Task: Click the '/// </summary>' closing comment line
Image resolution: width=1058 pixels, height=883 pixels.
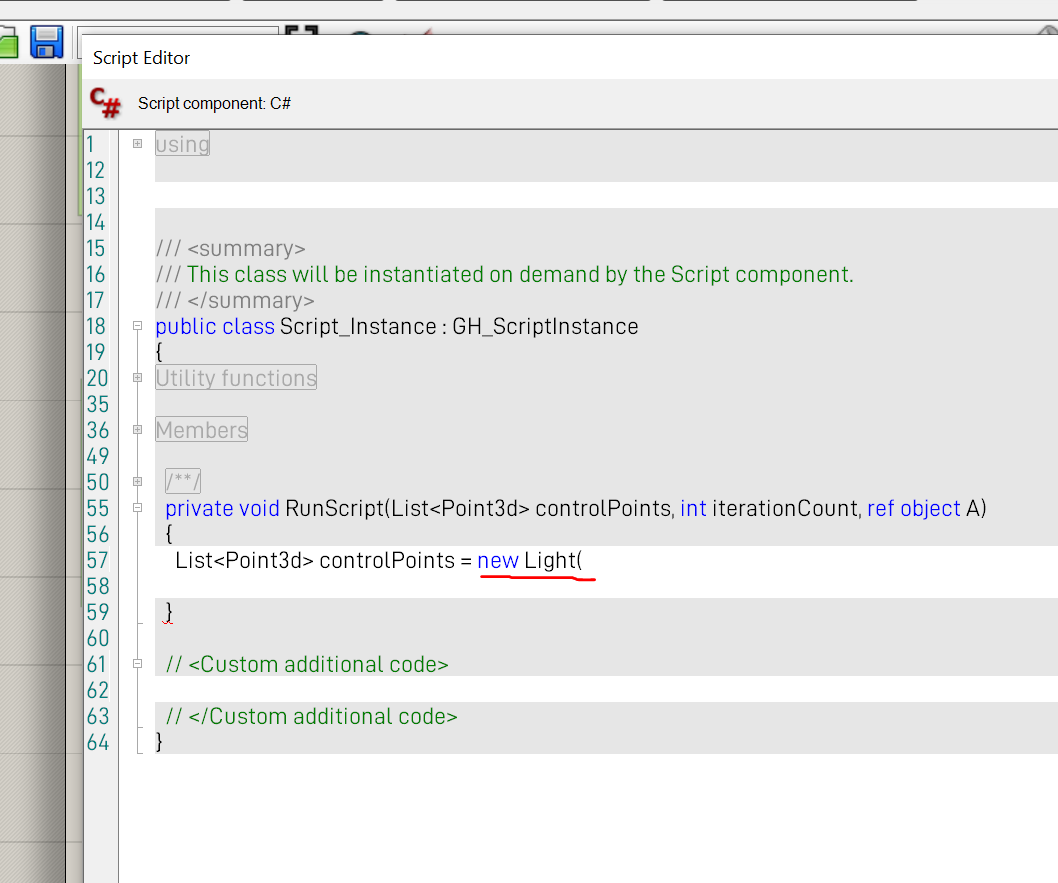Action: (235, 300)
